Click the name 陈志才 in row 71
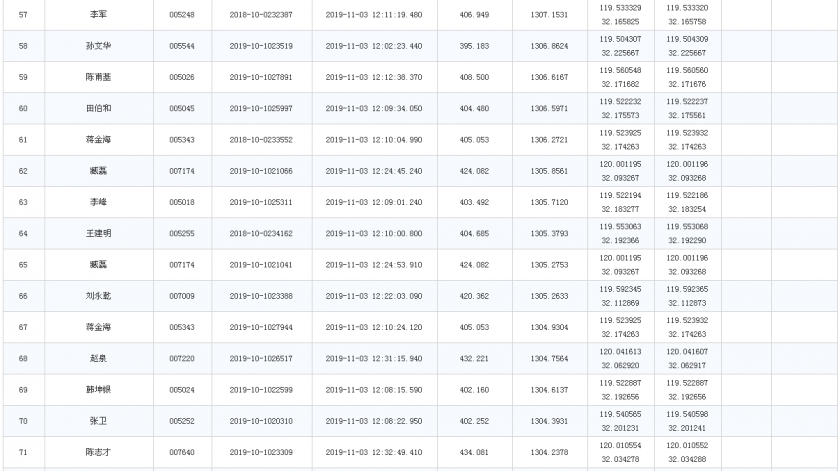This screenshot has height=471, width=840. [x=99, y=452]
